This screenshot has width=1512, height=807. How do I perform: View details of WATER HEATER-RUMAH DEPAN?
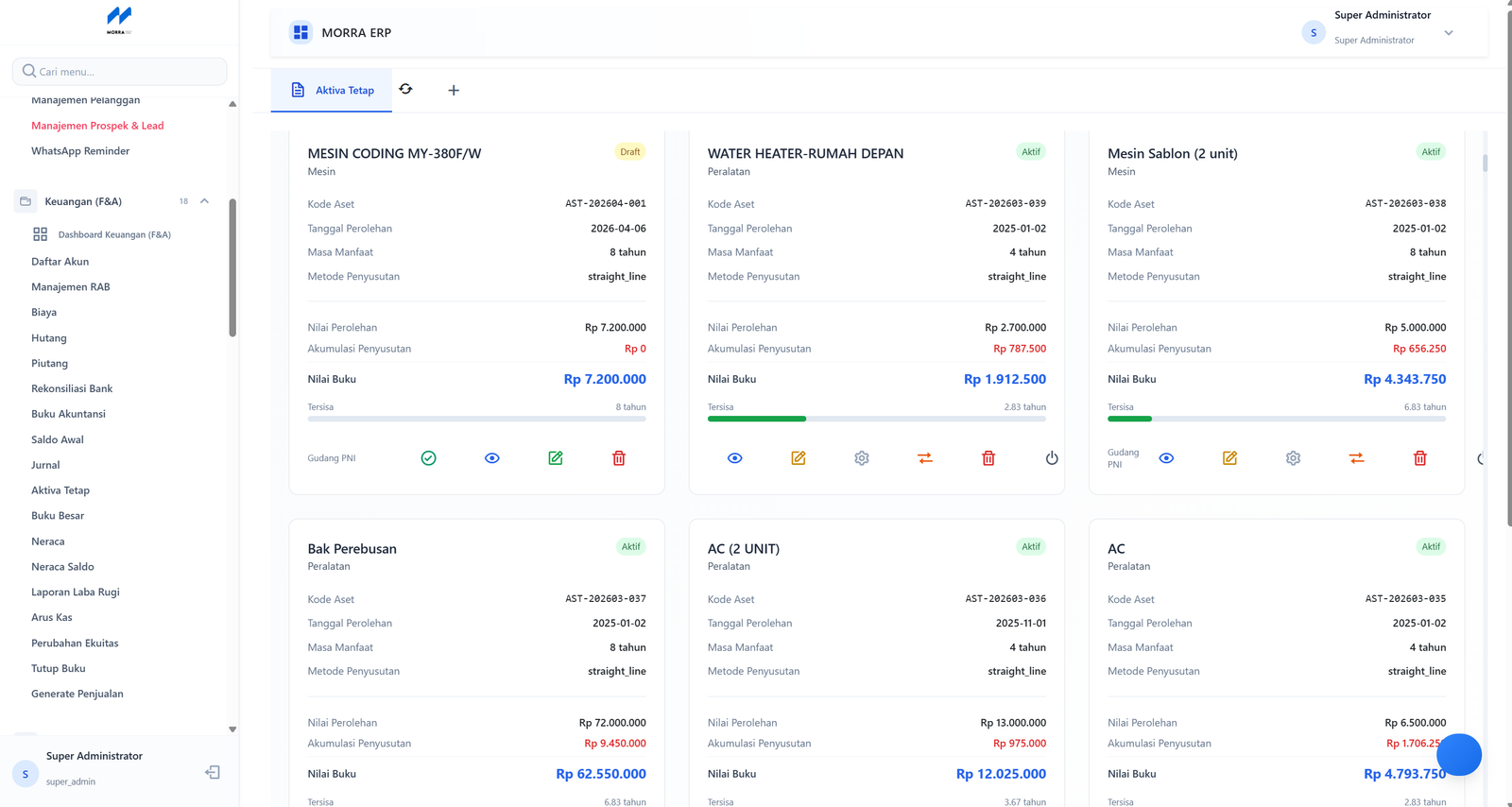tap(735, 458)
